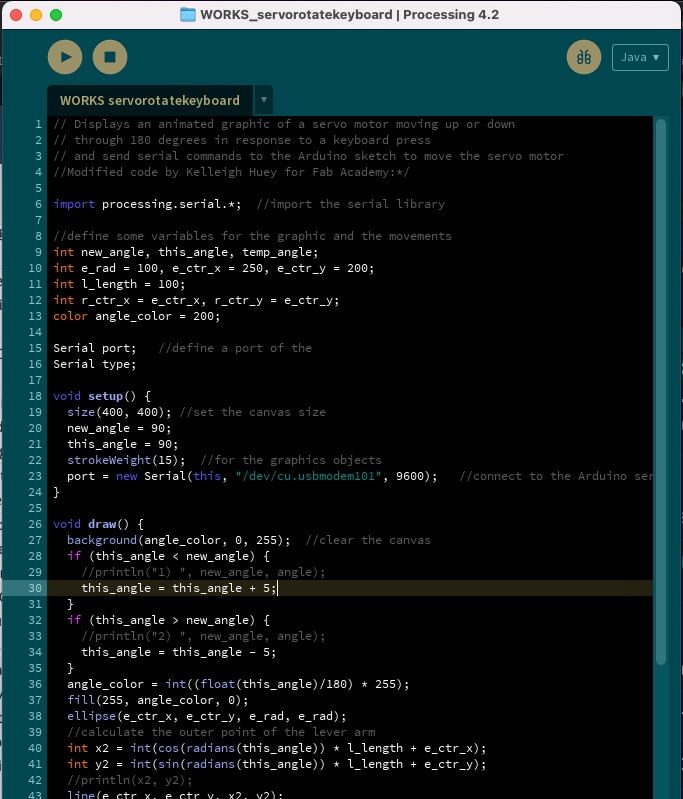Click line number 30 in the gutter

tap(35, 588)
